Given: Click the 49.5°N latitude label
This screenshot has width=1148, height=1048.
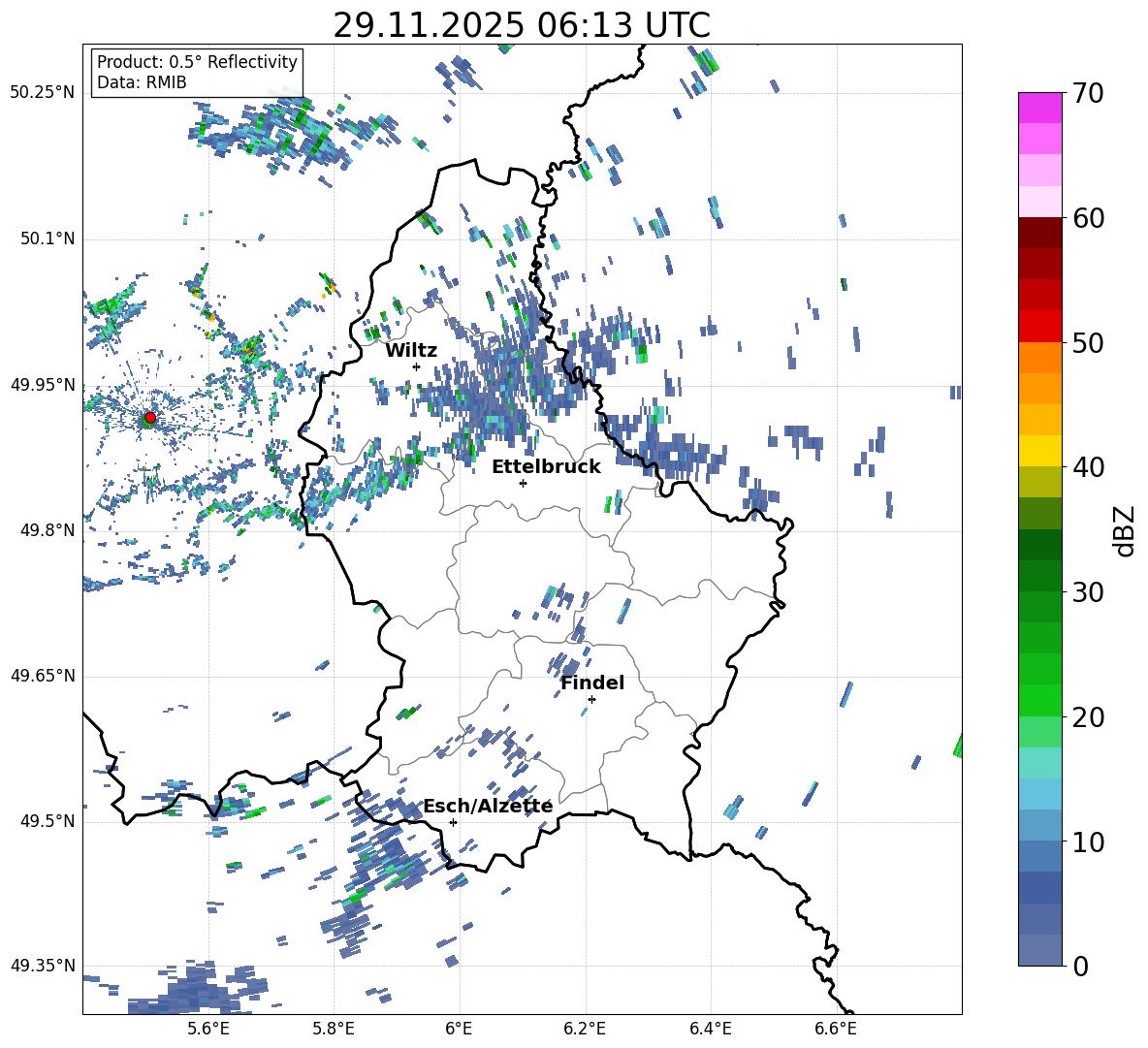Looking at the screenshot, I should [x=47, y=821].
